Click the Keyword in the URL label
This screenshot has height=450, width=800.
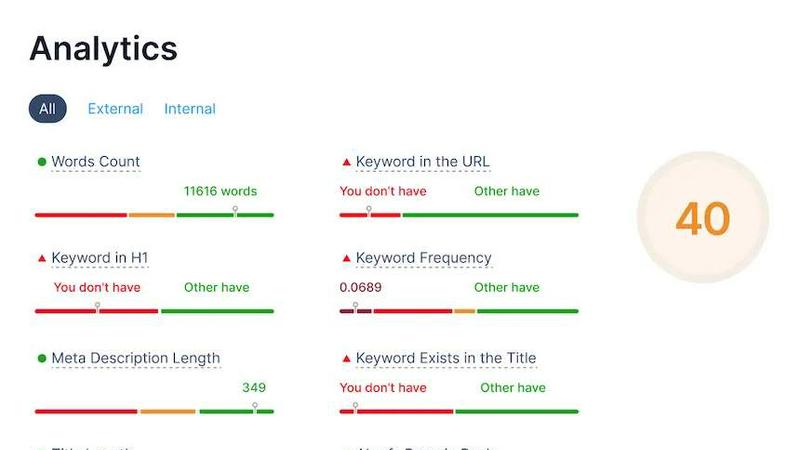click(423, 162)
